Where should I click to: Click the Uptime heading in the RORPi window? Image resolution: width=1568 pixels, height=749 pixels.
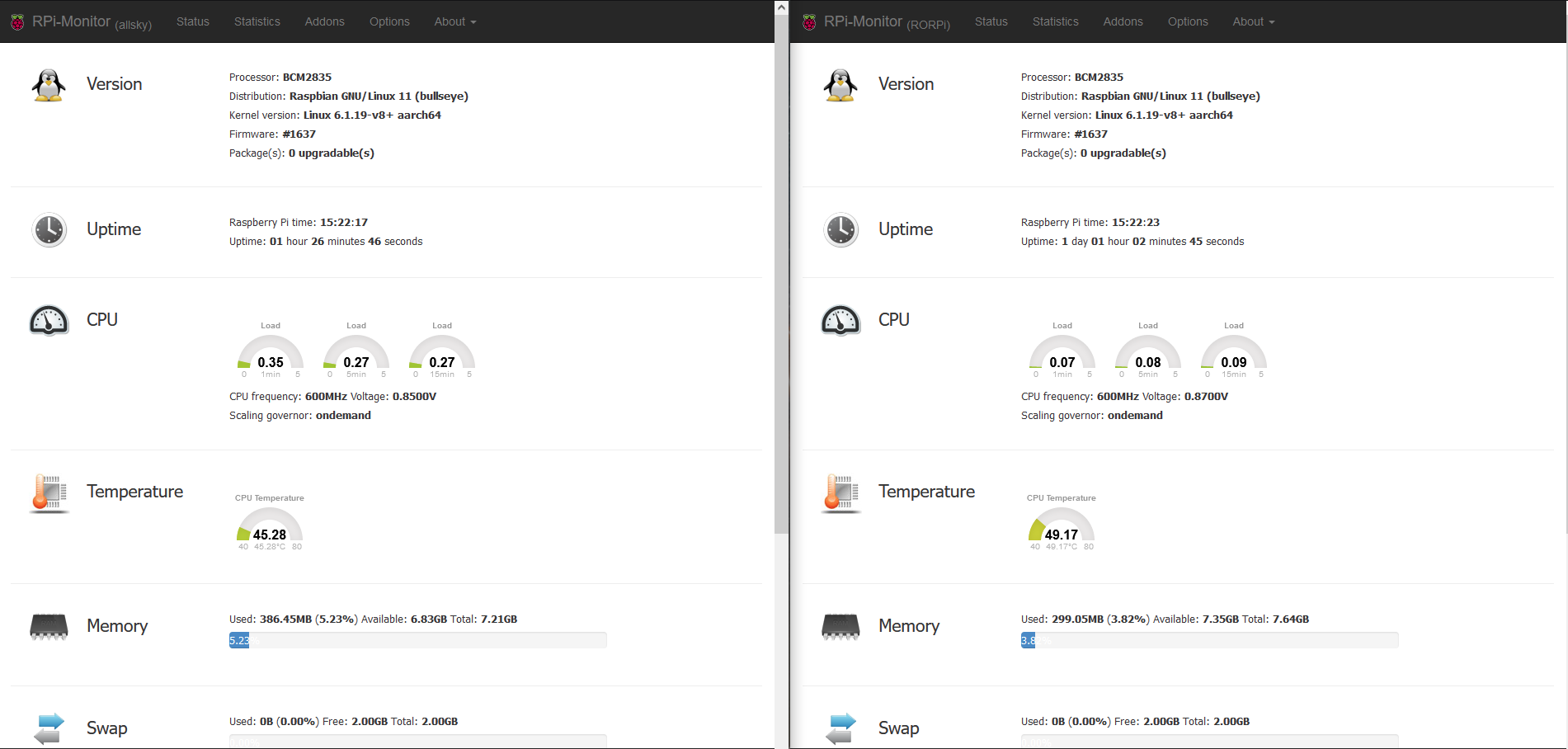(906, 229)
